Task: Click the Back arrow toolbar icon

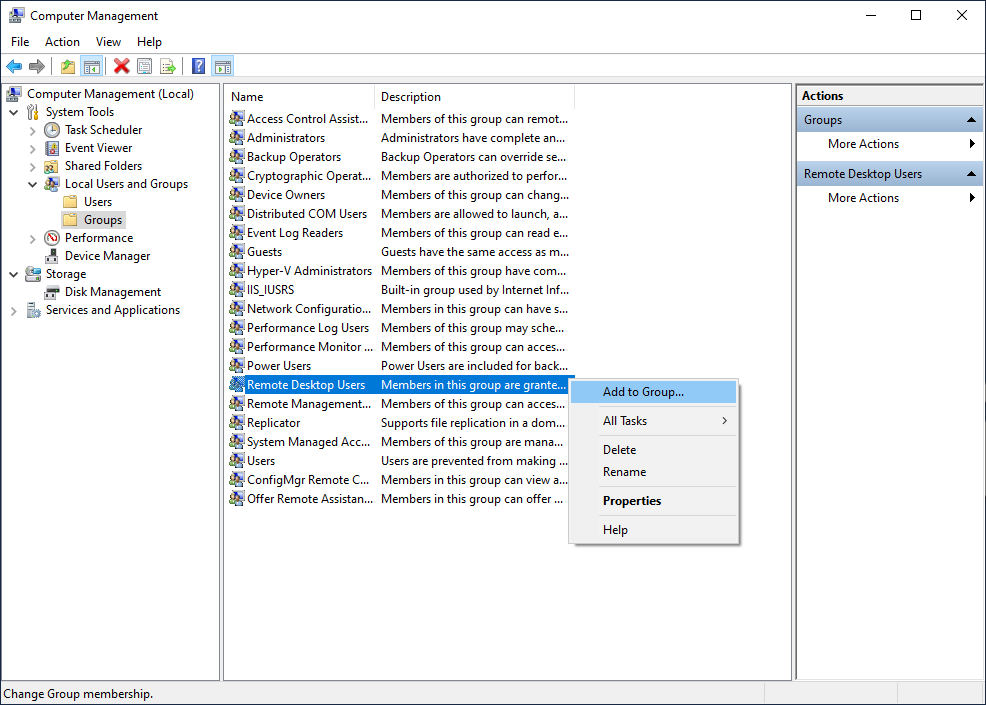Action: click(x=14, y=66)
